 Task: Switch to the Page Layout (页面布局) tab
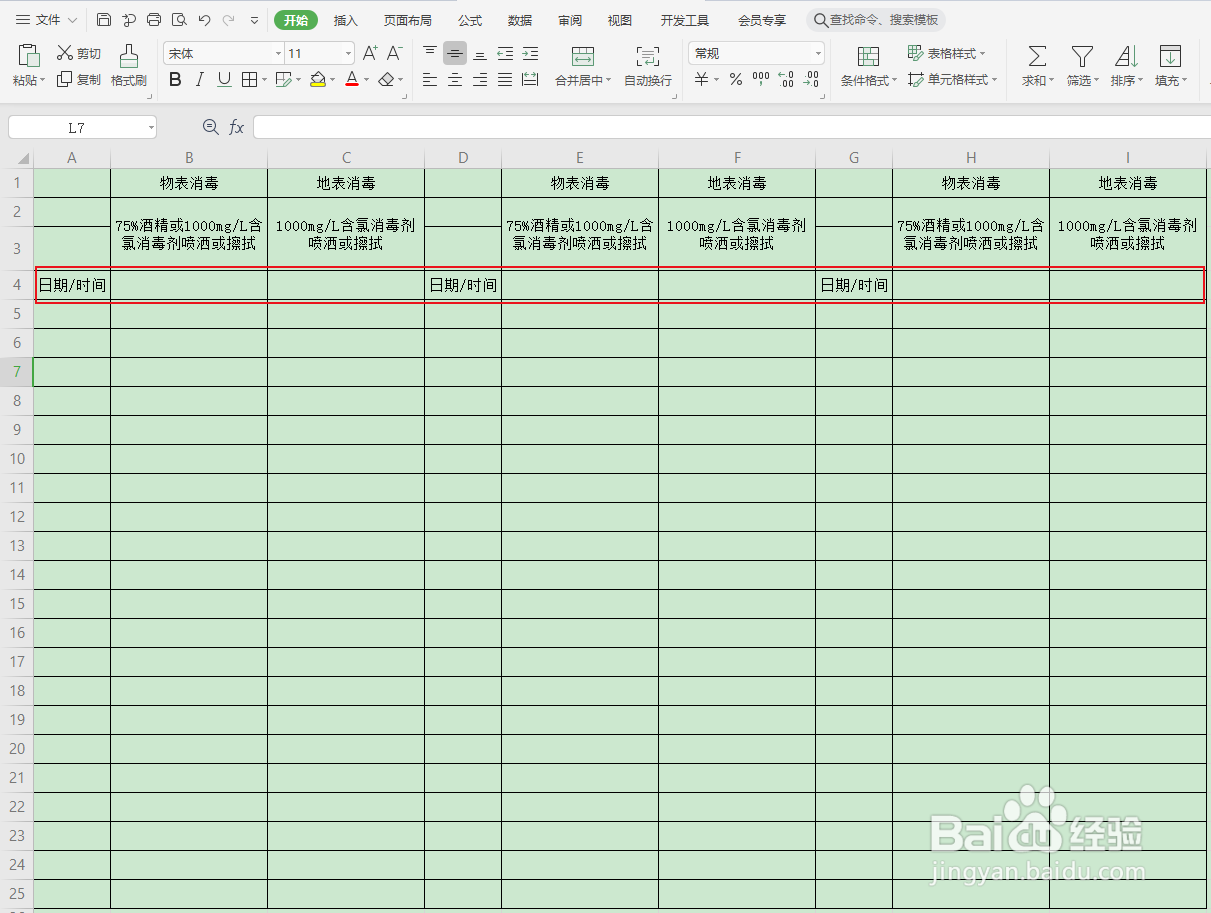coord(408,20)
